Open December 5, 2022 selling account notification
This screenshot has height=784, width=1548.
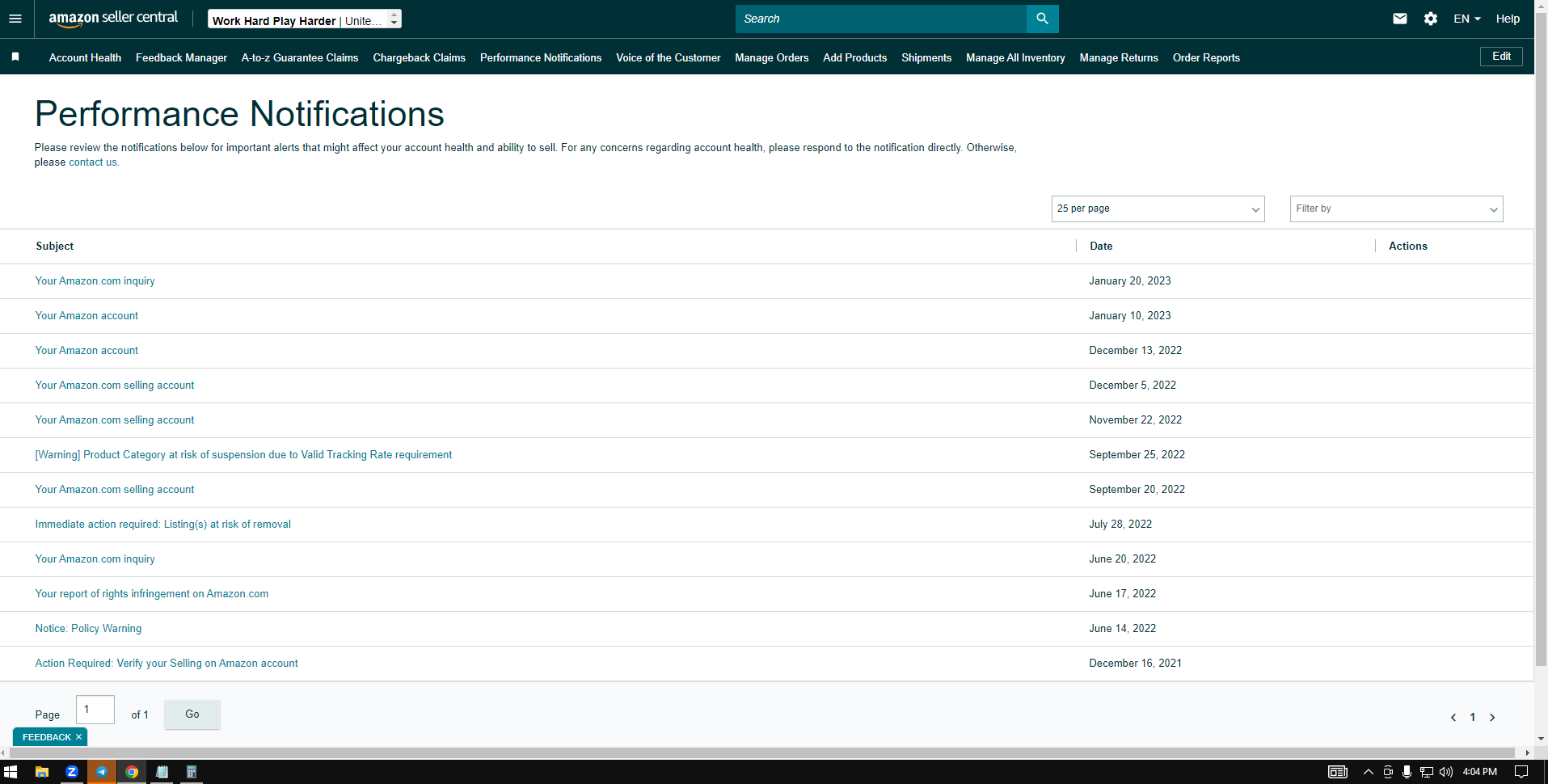pos(114,386)
